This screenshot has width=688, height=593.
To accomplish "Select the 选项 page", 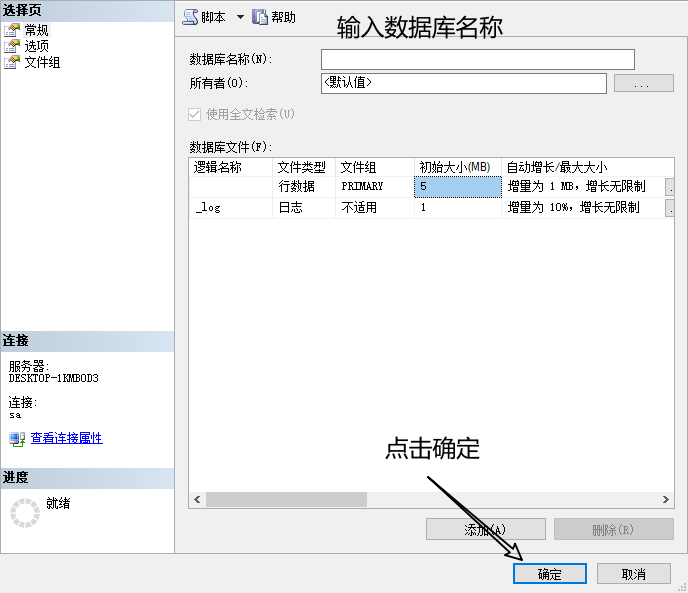I will [x=36, y=46].
